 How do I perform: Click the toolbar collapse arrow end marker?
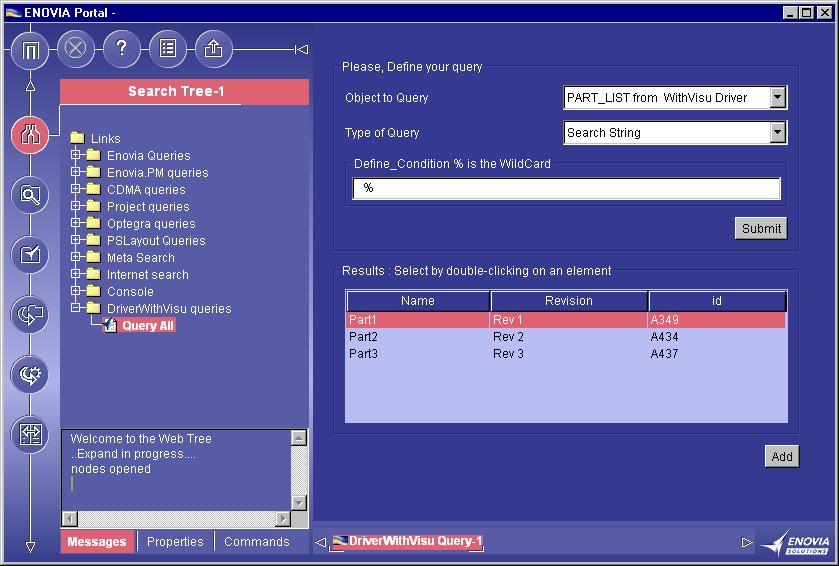coord(301,49)
